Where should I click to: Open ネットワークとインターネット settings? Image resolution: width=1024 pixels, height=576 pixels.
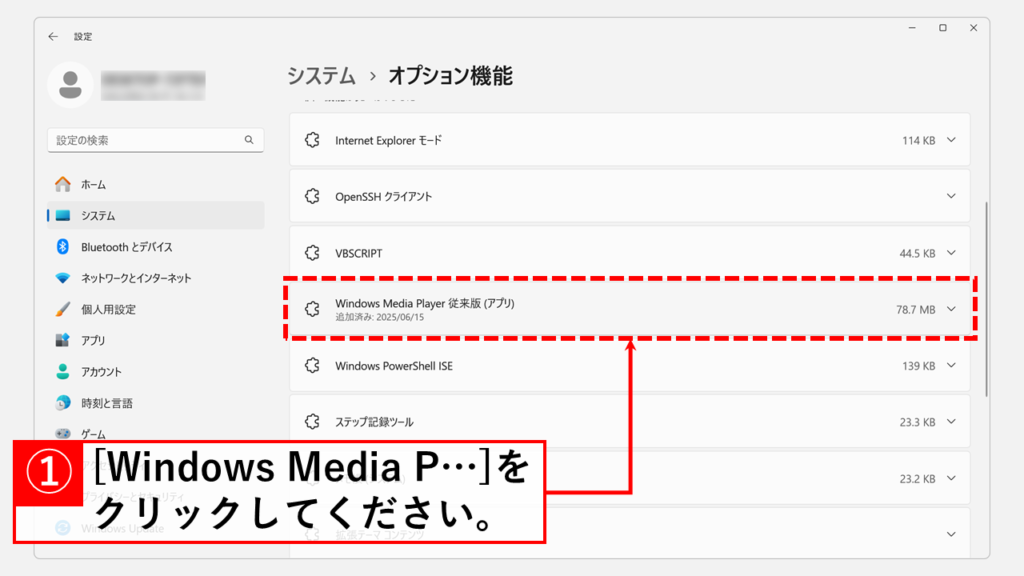pyautogui.click(x=156, y=278)
